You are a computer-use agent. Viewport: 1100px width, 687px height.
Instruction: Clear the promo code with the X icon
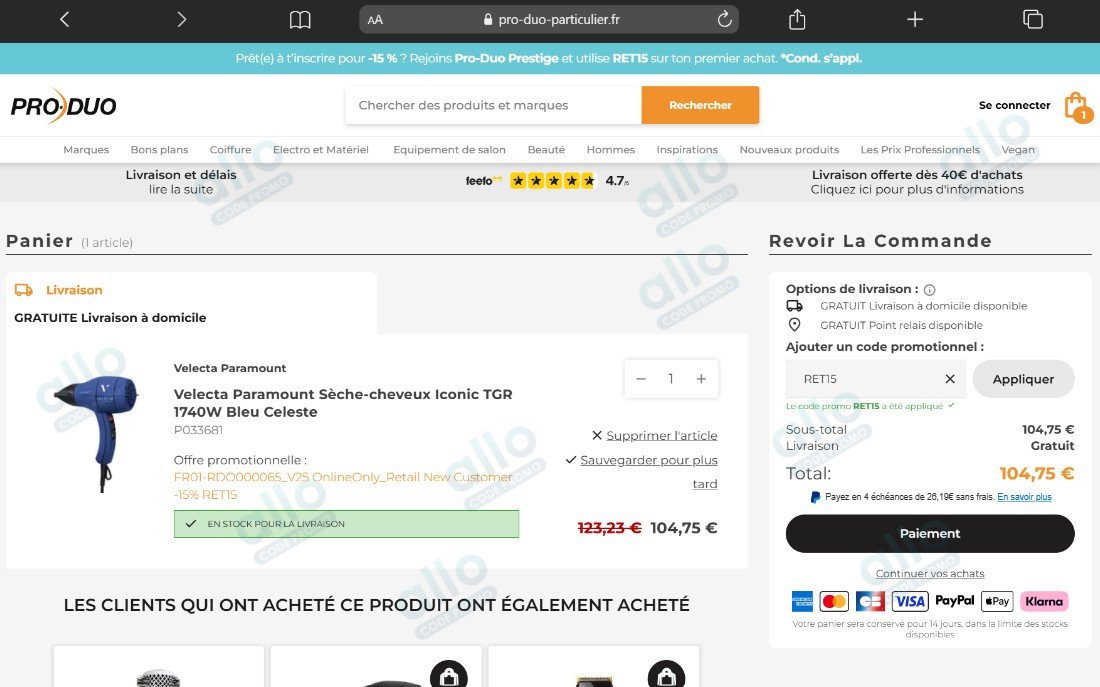pyautogui.click(x=950, y=379)
